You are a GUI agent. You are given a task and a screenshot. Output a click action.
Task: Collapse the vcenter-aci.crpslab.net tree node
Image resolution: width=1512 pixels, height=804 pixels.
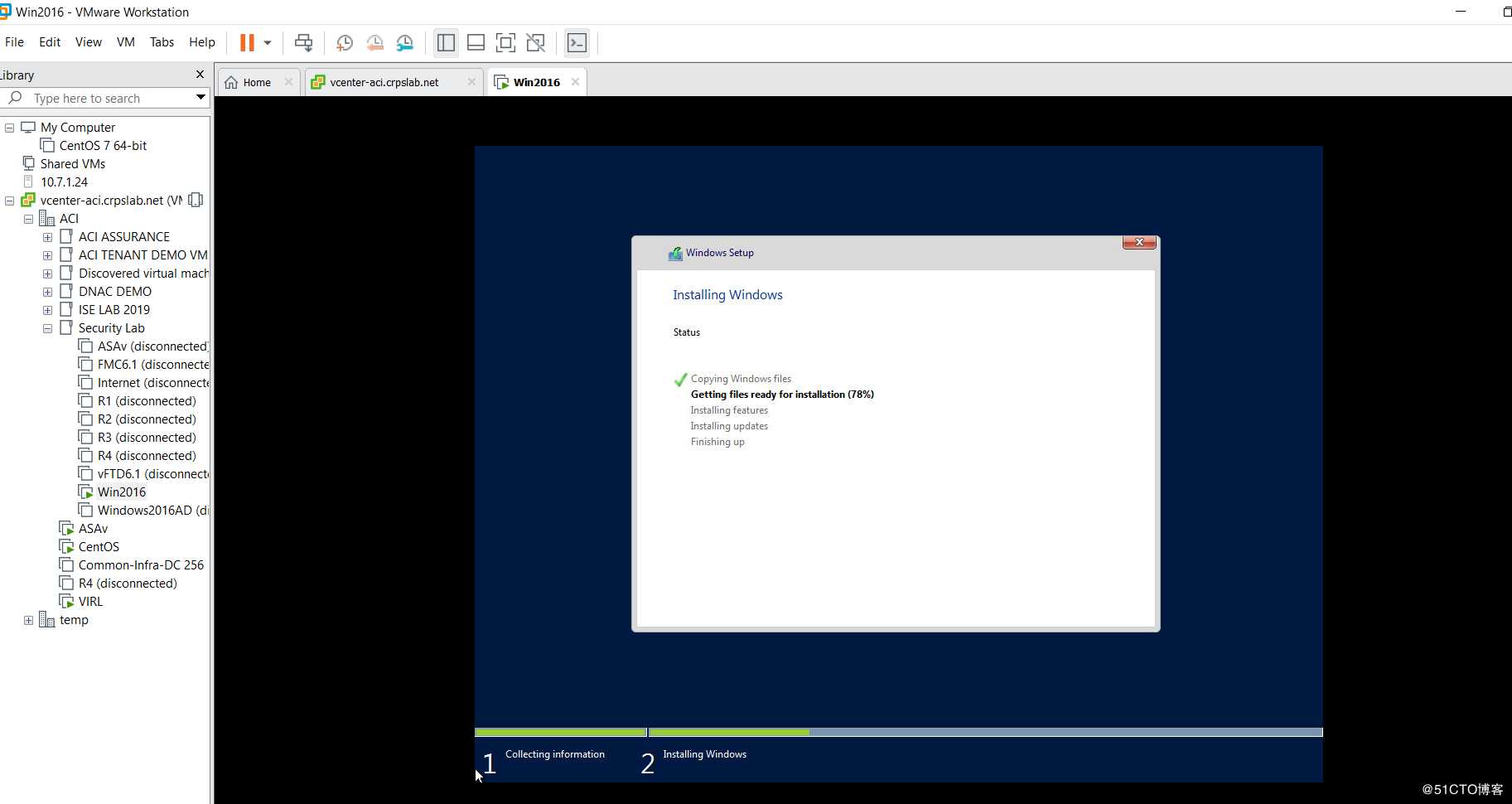click(x=9, y=201)
